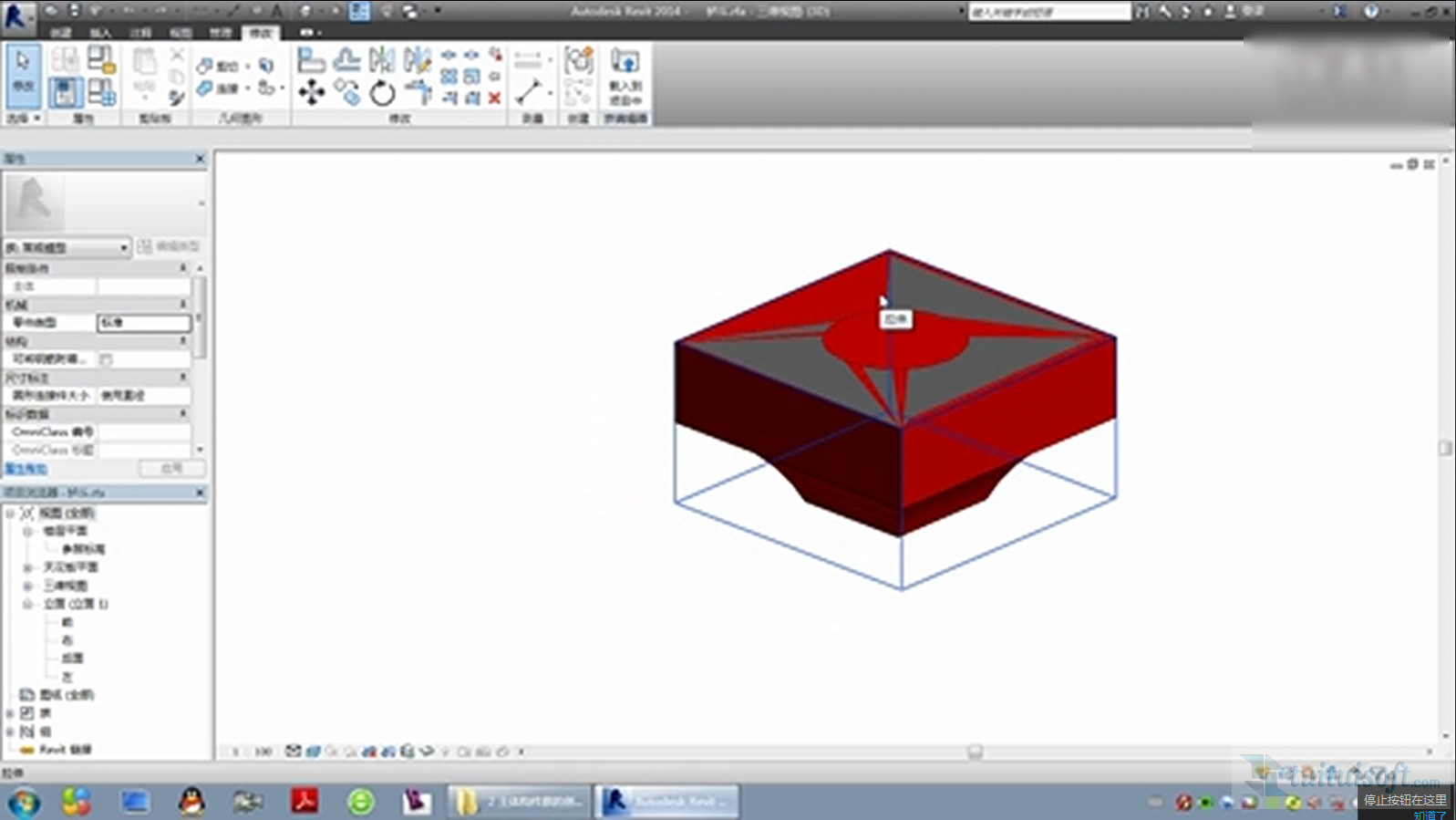Image resolution: width=1456 pixels, height=820 pixels.
Task: Click the Apply button in Properties panel
Action: pos(170,468)
